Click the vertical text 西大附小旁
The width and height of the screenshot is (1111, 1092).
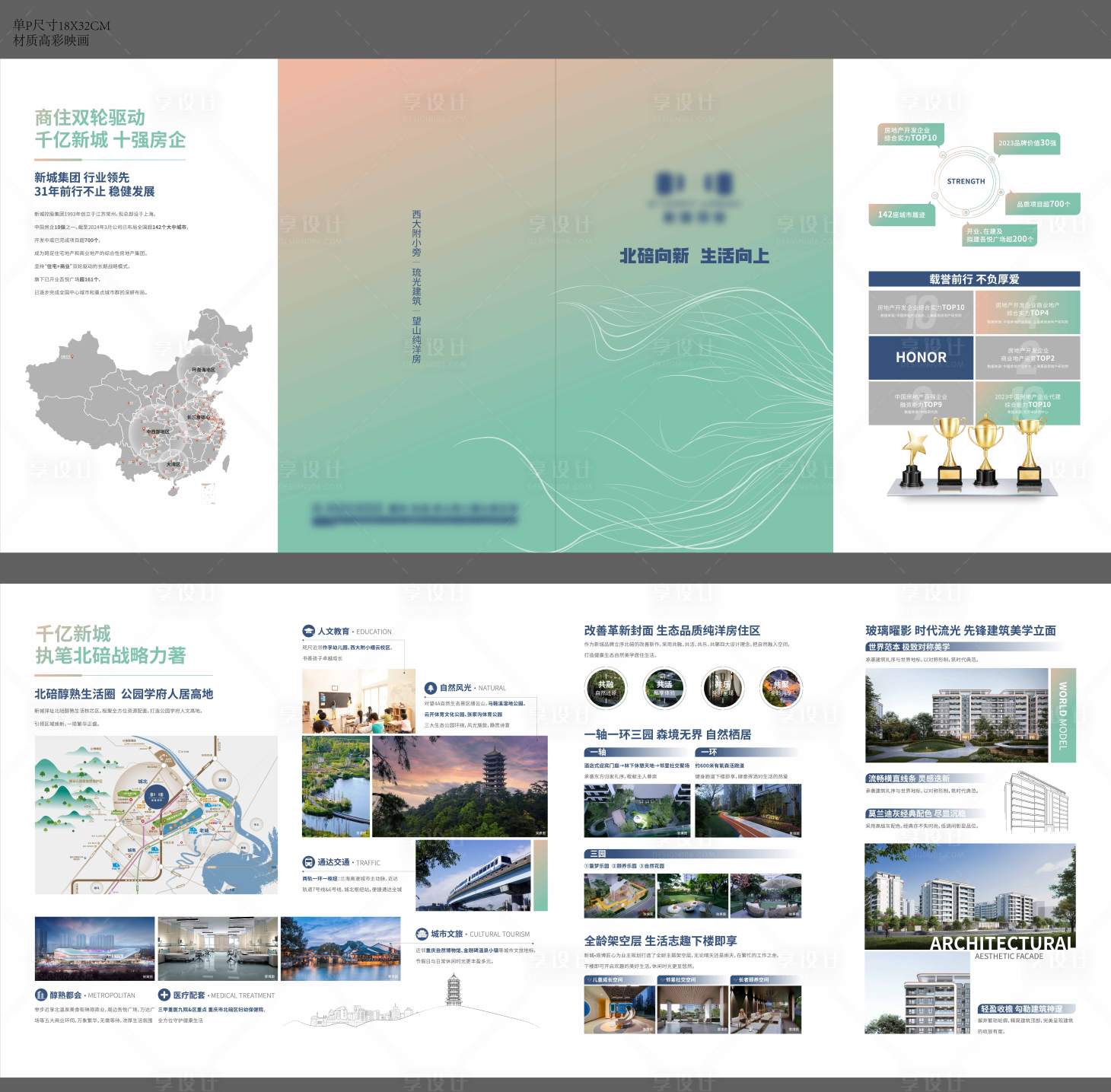click(x=416, y=234)
